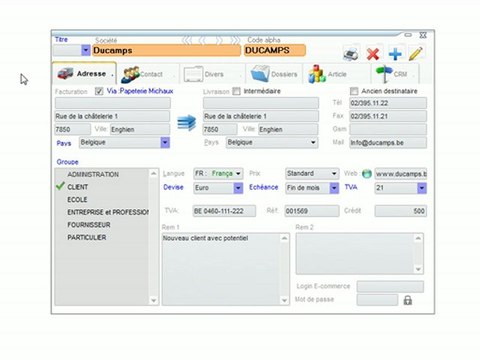Expand the billing Pays dropdown
Image resolution: width=480 pixels, height=360 pixels.
pyautogui.click(x=165, y=143)
